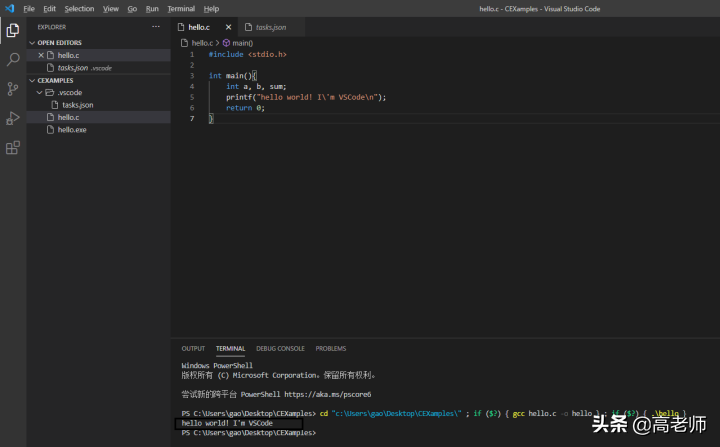Click 'Windows PowerShell' terminal text
Screen dimensions: 720x447
coord(217,366)
